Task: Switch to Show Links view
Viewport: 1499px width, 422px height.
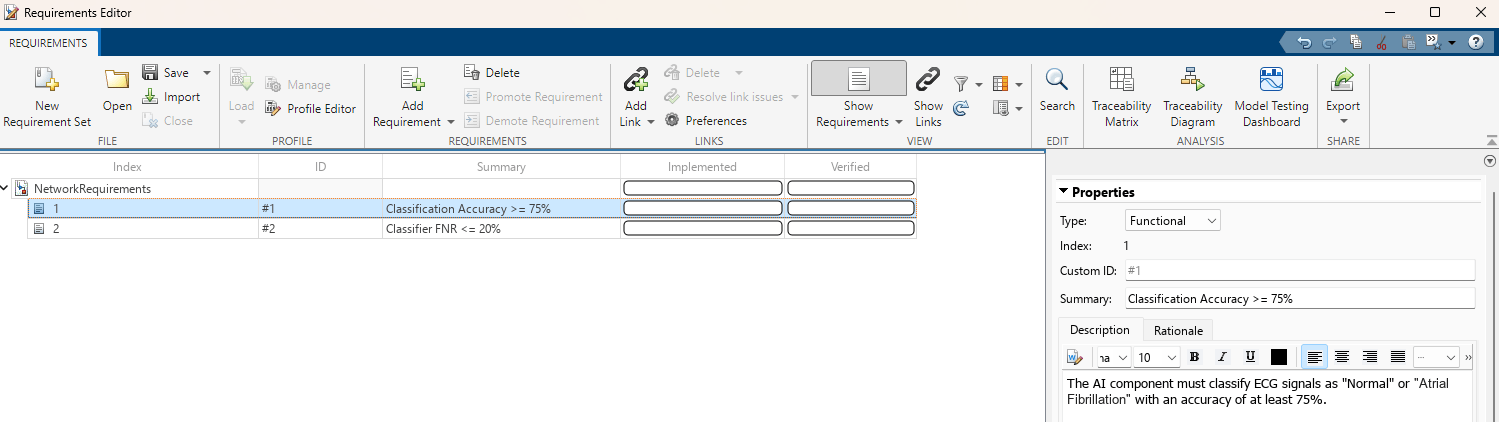Action: [928, 97]
